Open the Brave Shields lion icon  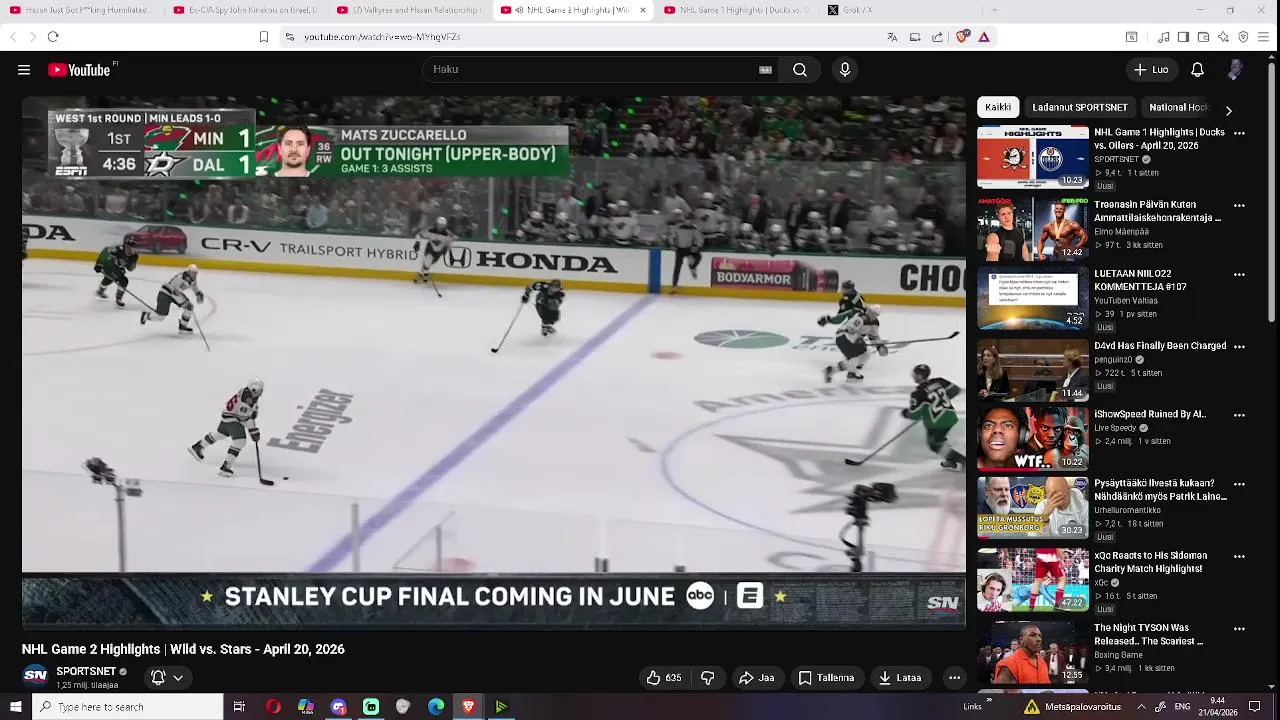962,37
